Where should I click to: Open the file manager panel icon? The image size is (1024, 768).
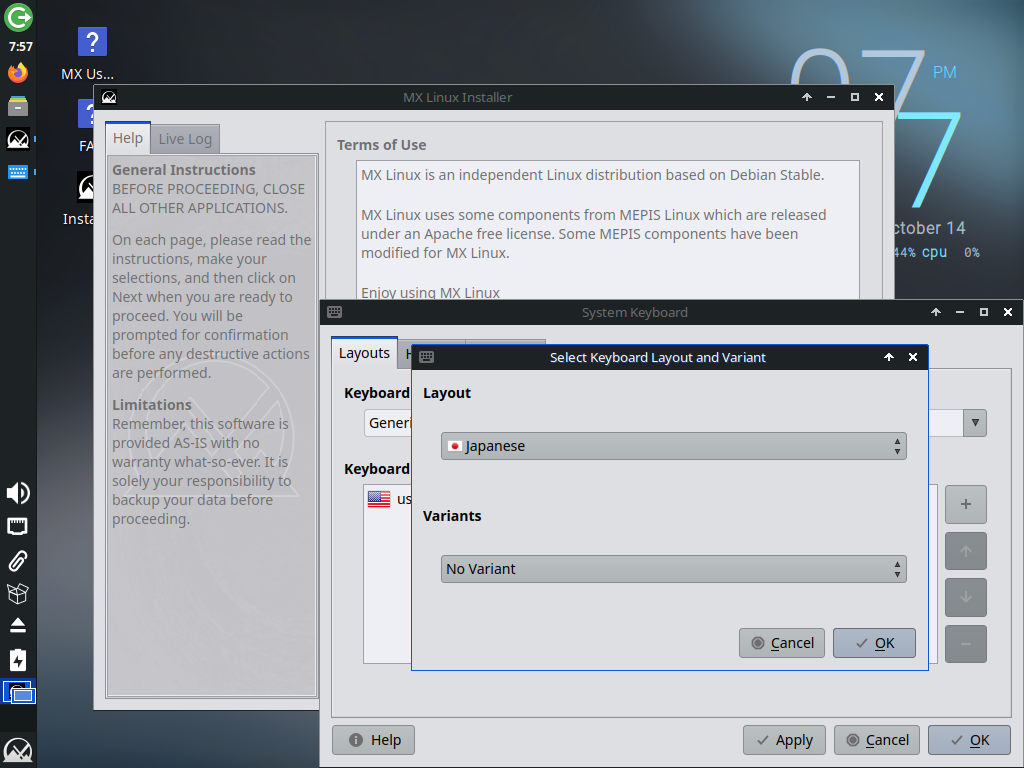[x=18, y=106]
